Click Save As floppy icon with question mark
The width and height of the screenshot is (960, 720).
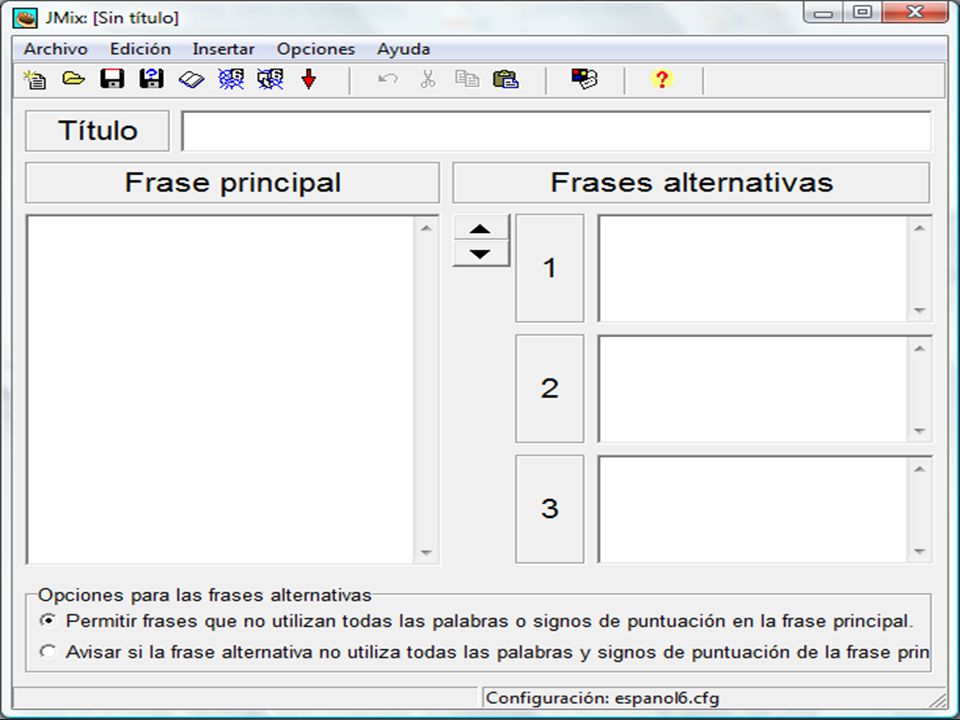(x=151, y=79)
